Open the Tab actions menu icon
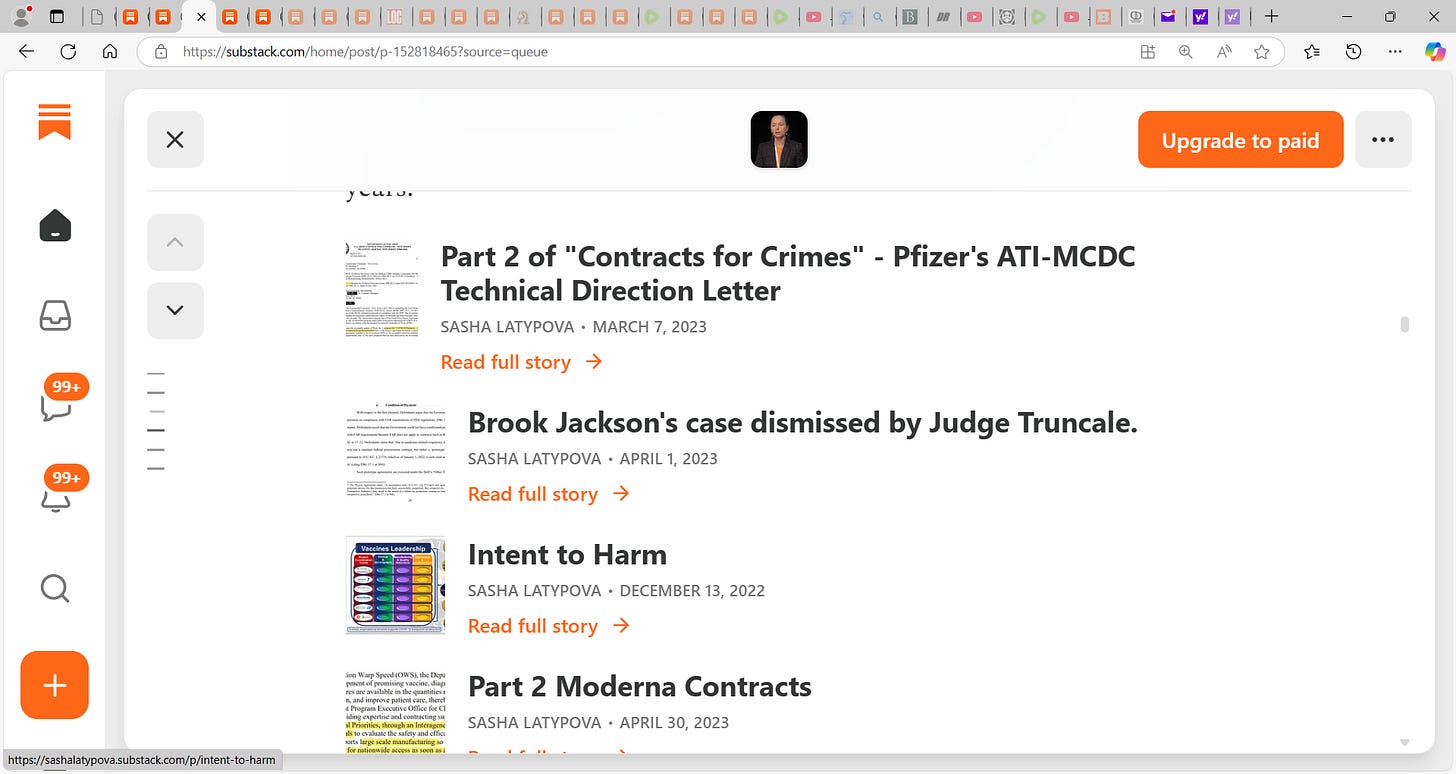The width and height of the screenshot is (1456, 774). (x=57, y=17)
